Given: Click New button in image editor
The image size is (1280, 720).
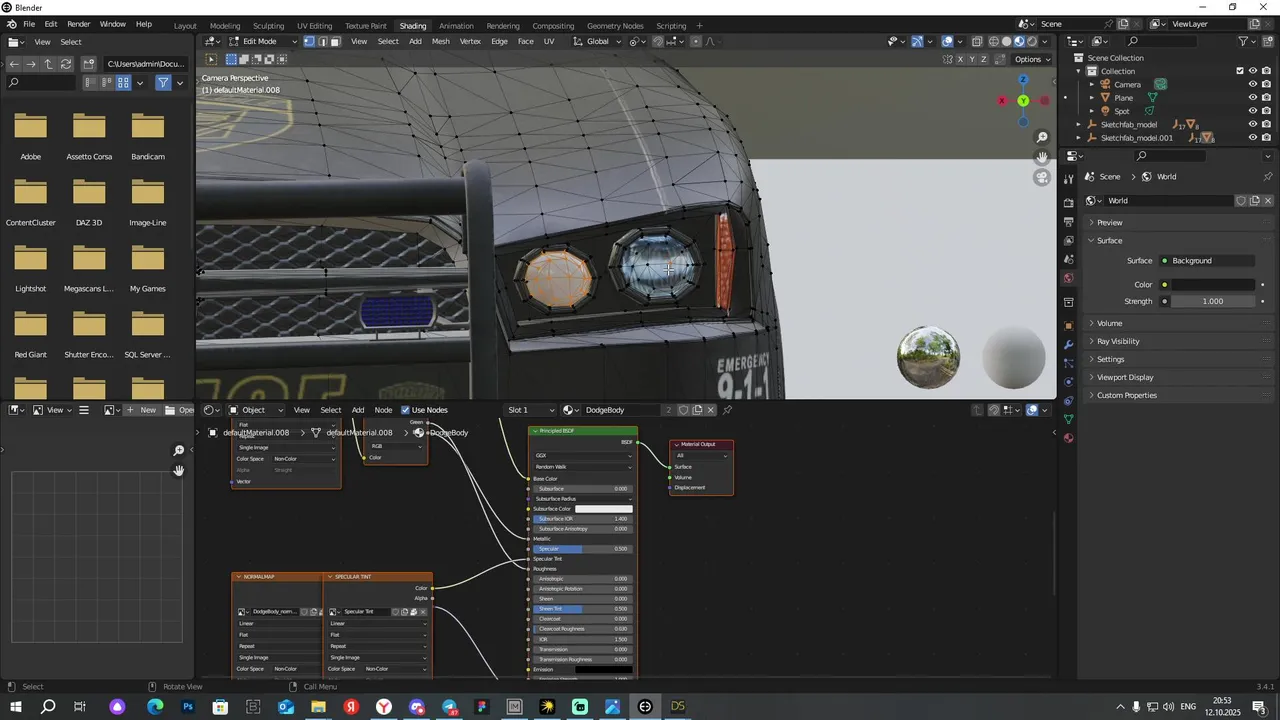Looking at the screenshot, I should 141,410.
